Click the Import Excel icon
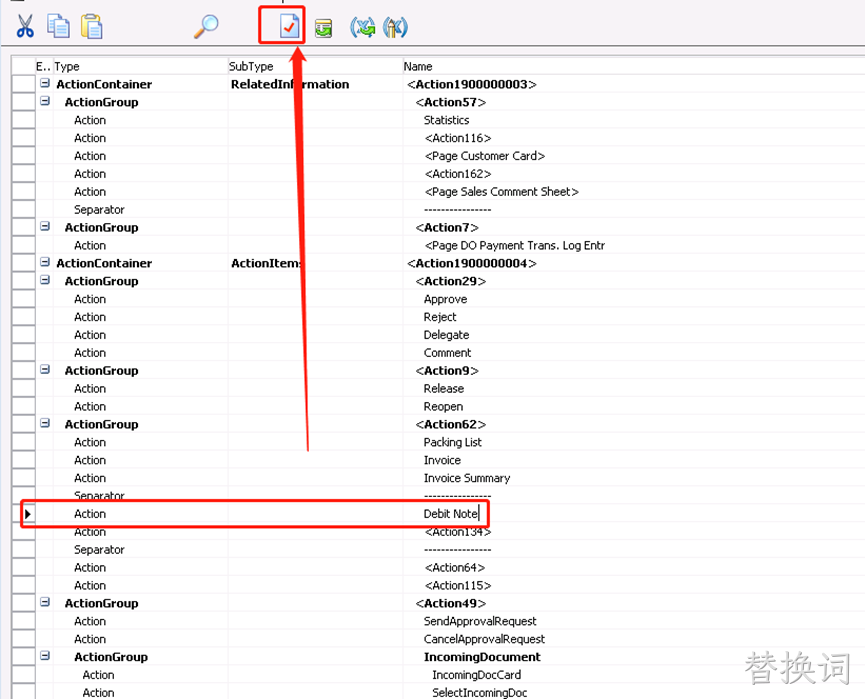Image resolution: width=865 pixels, height=699 pixels. [362, 27]
